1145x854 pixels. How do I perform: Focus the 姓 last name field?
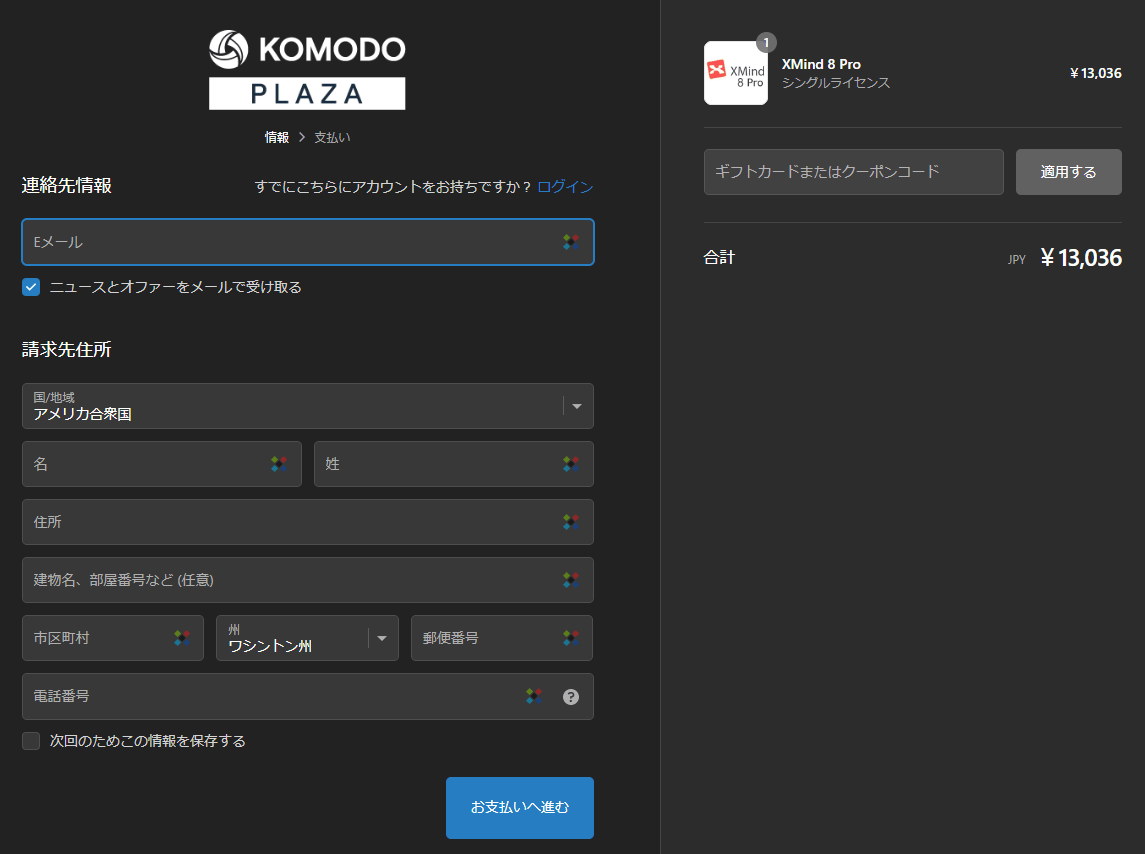click(x=453, y=464)
